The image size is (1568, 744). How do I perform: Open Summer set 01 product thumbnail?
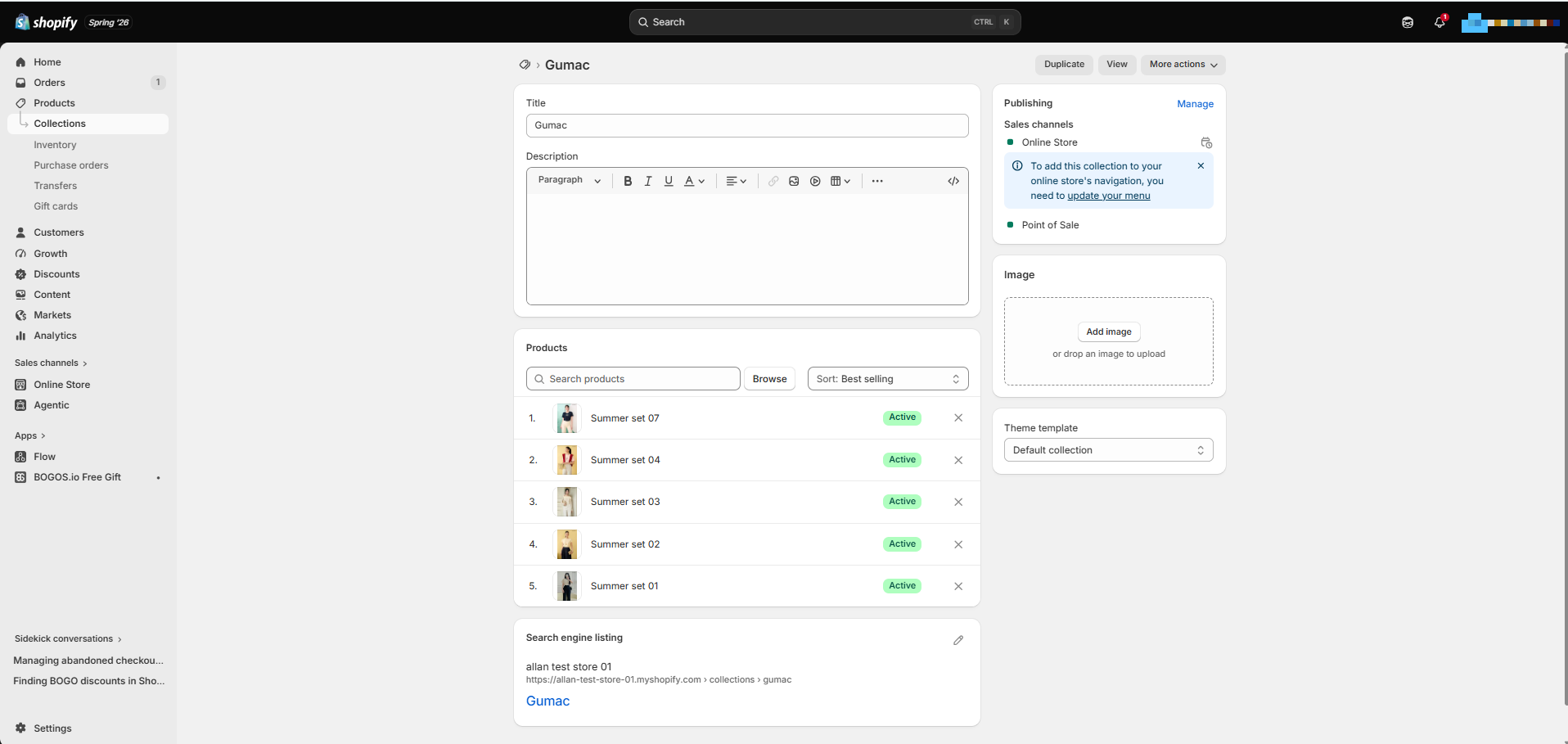click(567, 586)
